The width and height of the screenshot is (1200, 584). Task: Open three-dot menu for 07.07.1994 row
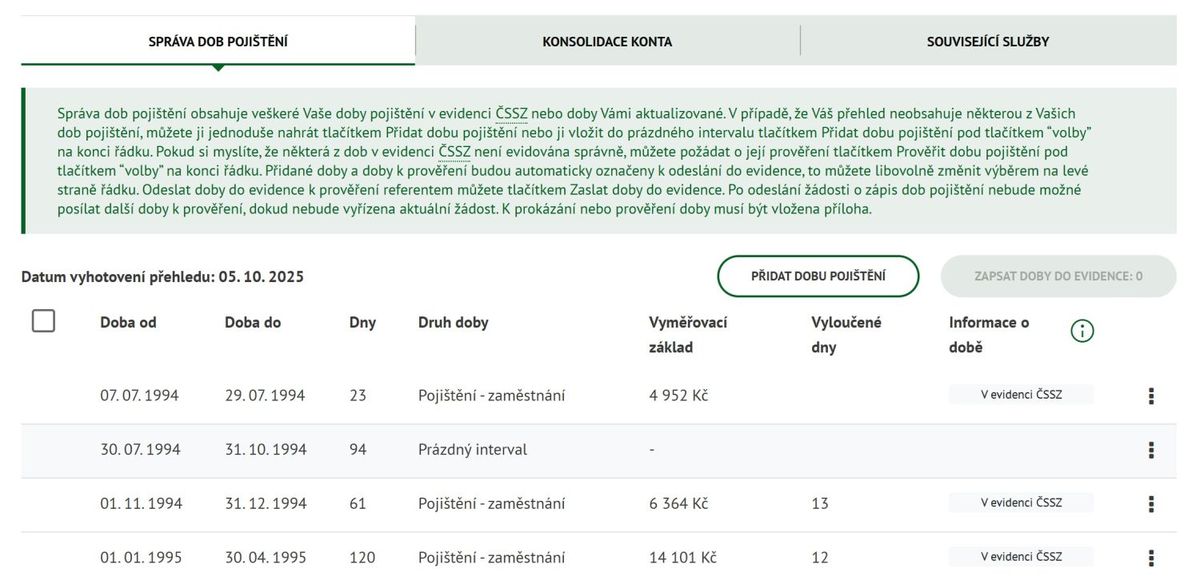point(1151,396)
